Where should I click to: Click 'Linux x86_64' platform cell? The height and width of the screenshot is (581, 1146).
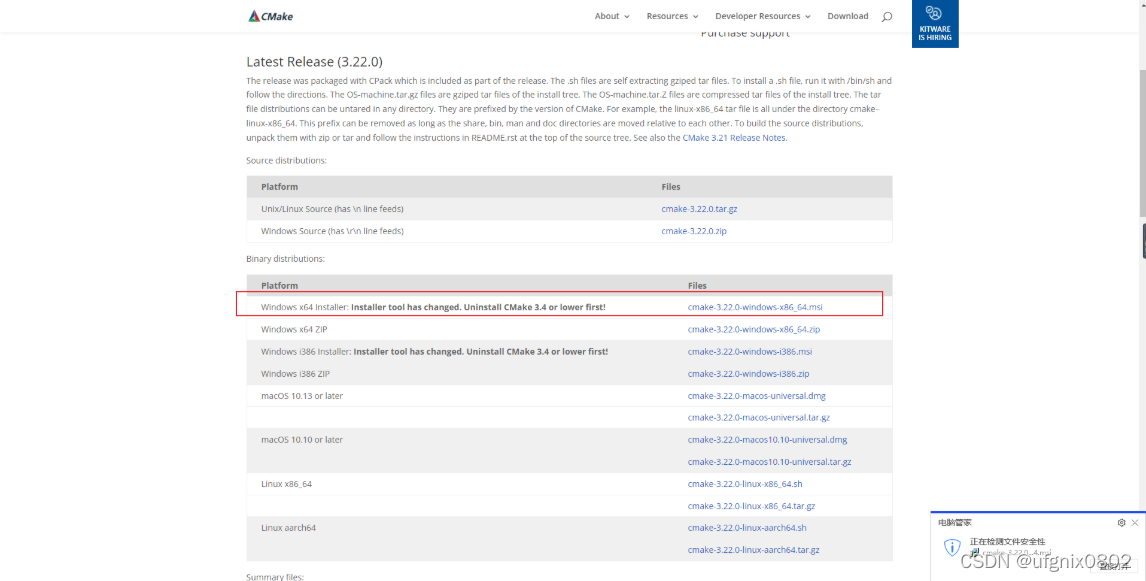point(286,484)
